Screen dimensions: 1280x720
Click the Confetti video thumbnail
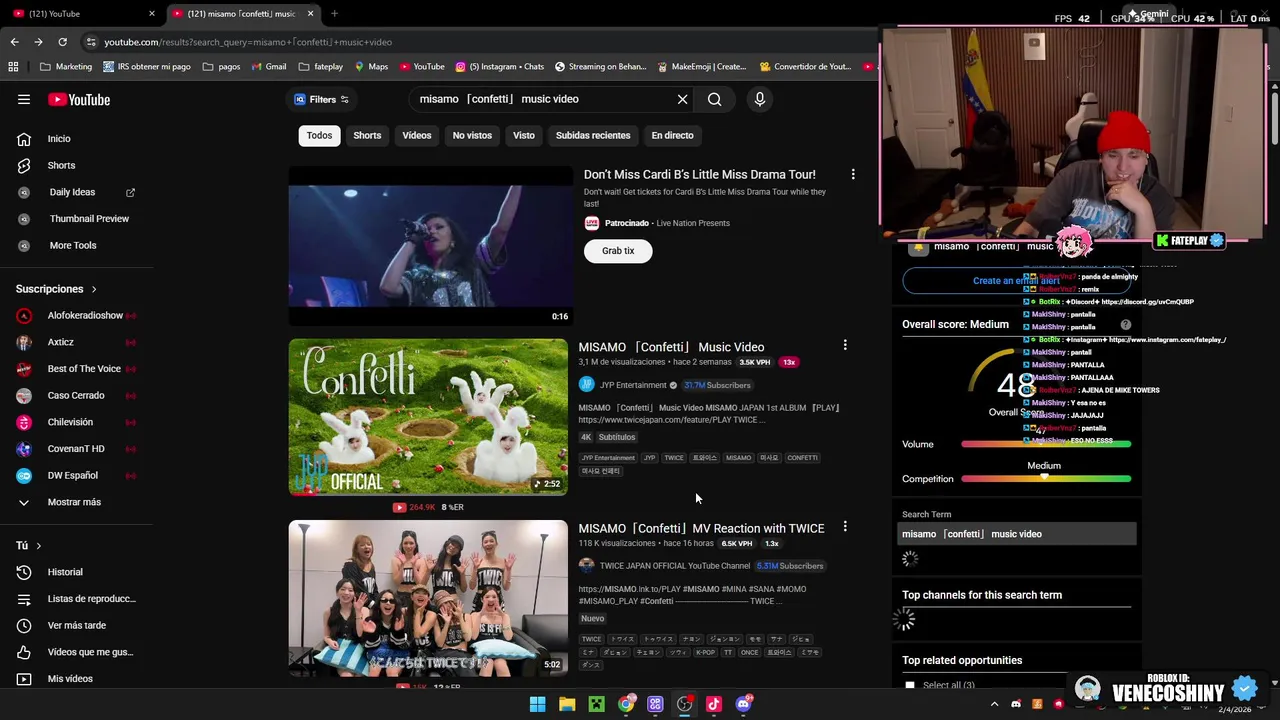coord(428,417)
